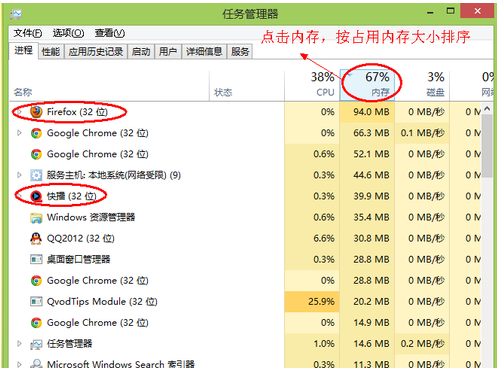Screen dimensions: 497x368
Task: Click the 快播 player process icon
Action: (36, 196)
